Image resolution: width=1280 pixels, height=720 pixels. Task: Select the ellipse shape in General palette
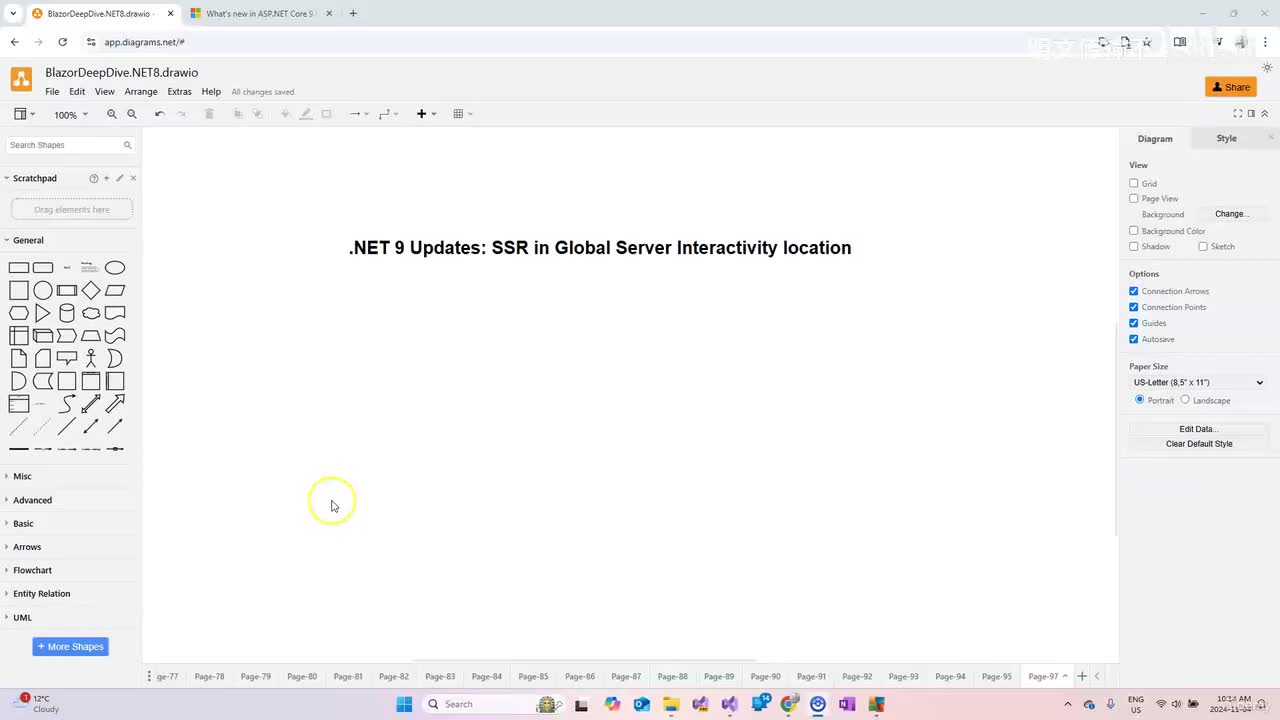[x=115, y=268]
